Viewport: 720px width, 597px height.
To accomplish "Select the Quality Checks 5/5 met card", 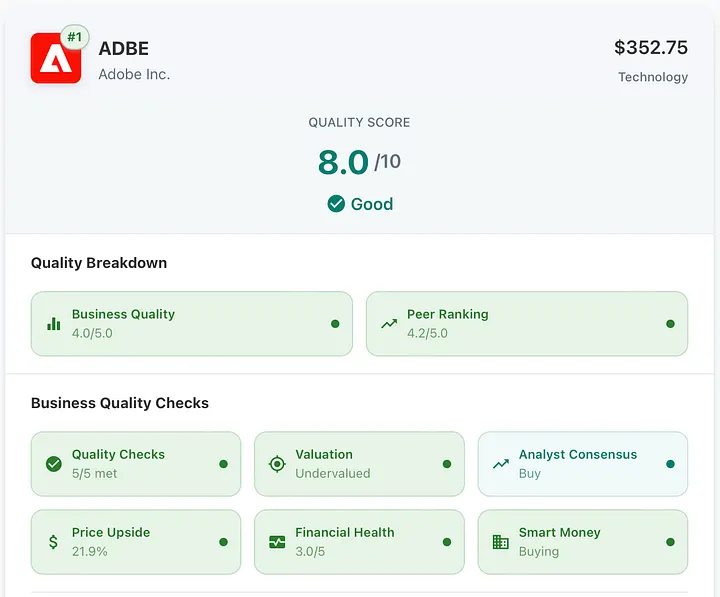I will point(136,464).
